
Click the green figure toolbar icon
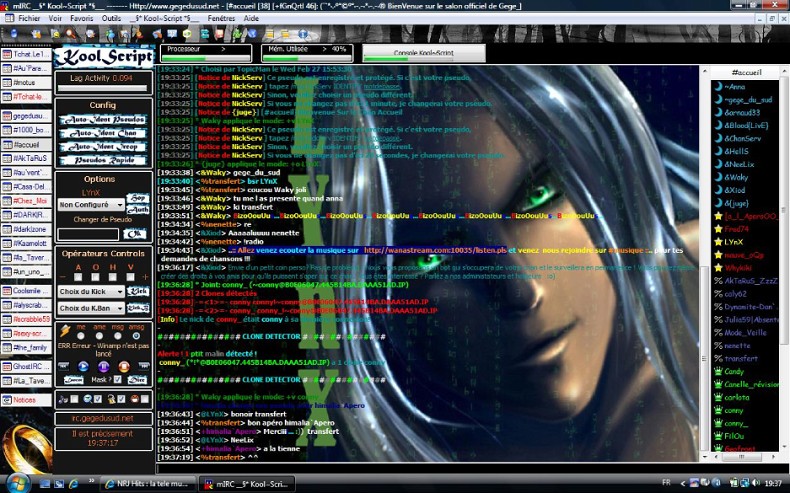236,34
